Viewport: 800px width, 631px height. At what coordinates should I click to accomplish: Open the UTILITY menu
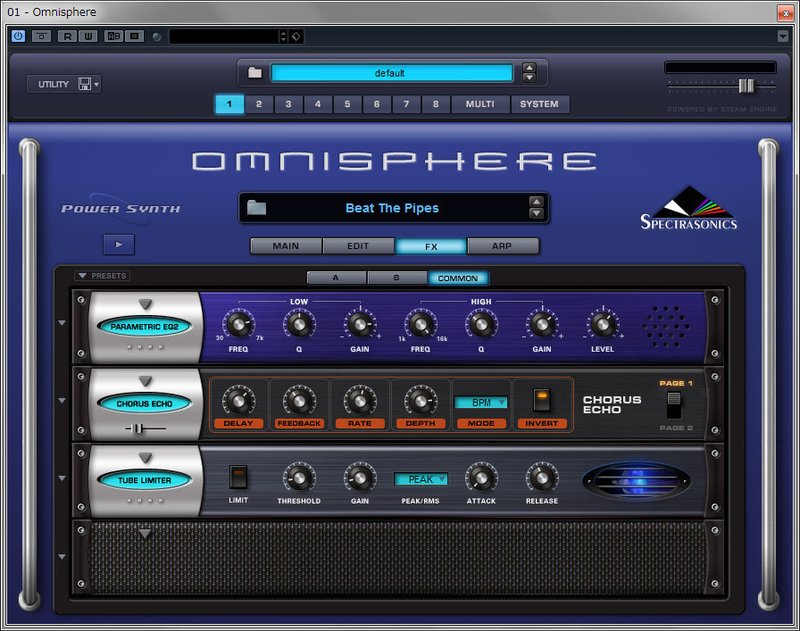click(64, 84)
